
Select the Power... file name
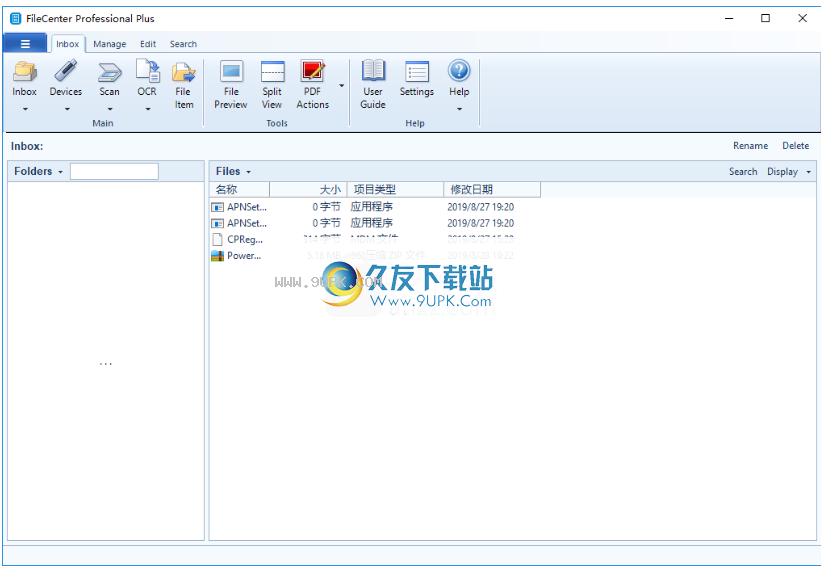click(244, 256)
